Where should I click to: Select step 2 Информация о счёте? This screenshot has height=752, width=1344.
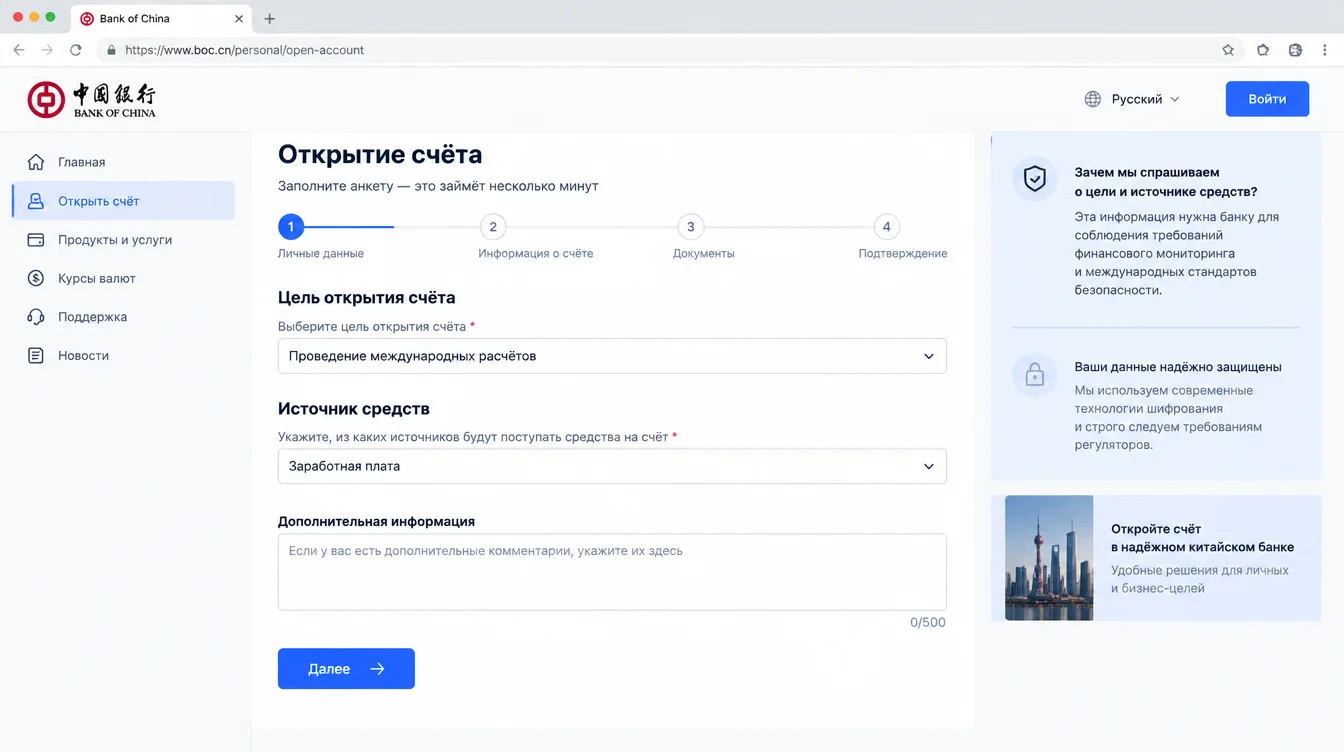pos(492,227)
